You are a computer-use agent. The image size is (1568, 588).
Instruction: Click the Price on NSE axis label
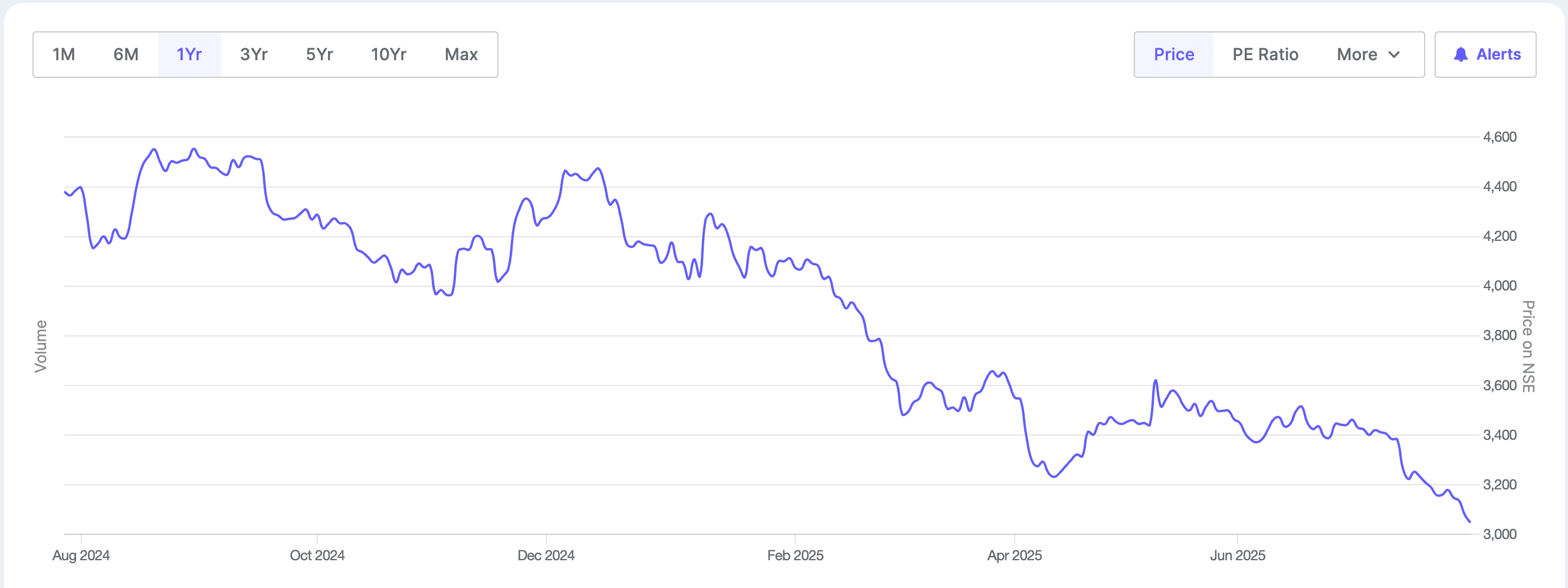[x=1528, y=346]
